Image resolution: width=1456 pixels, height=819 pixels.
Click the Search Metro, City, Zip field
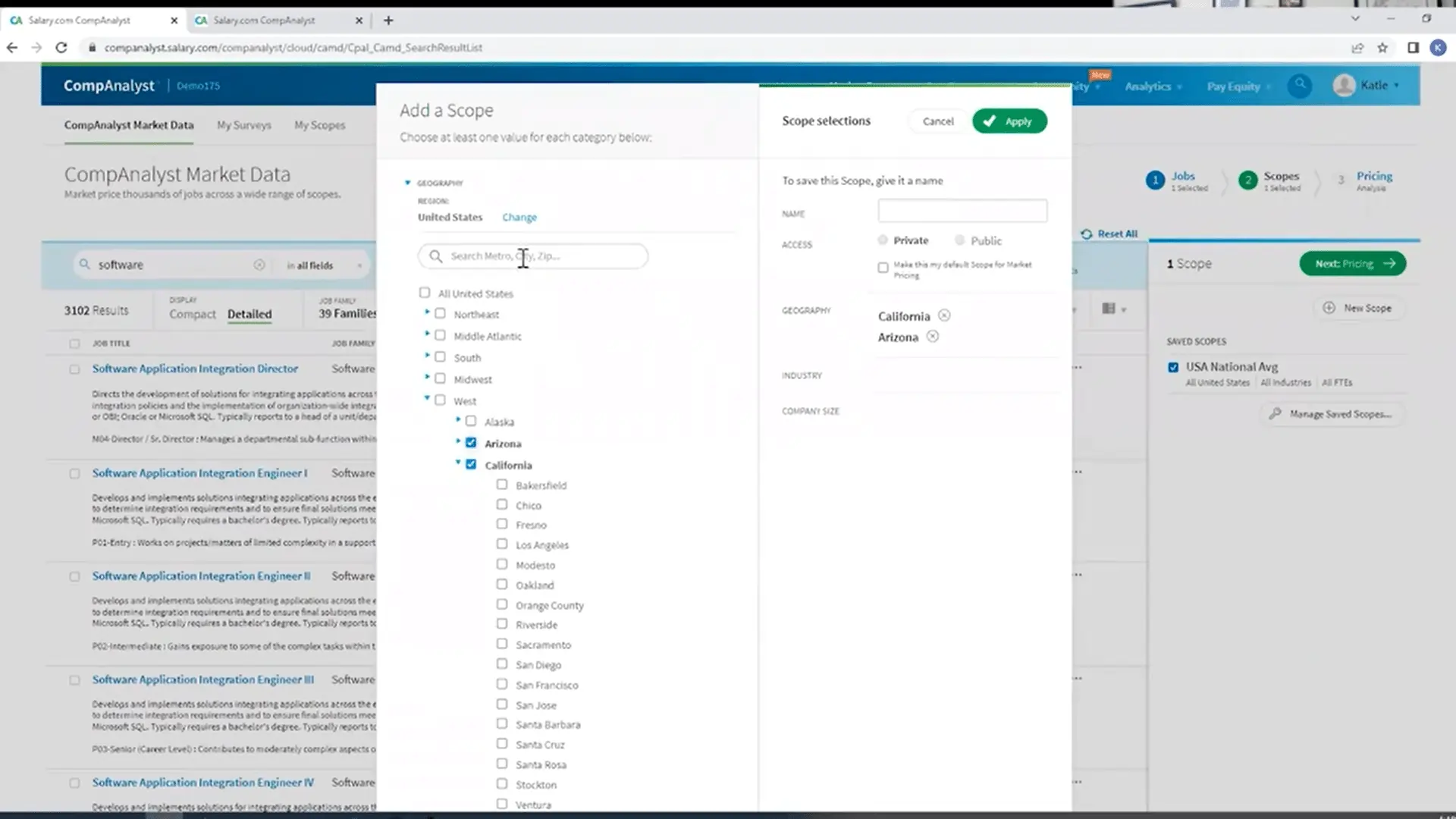point(533,256)
